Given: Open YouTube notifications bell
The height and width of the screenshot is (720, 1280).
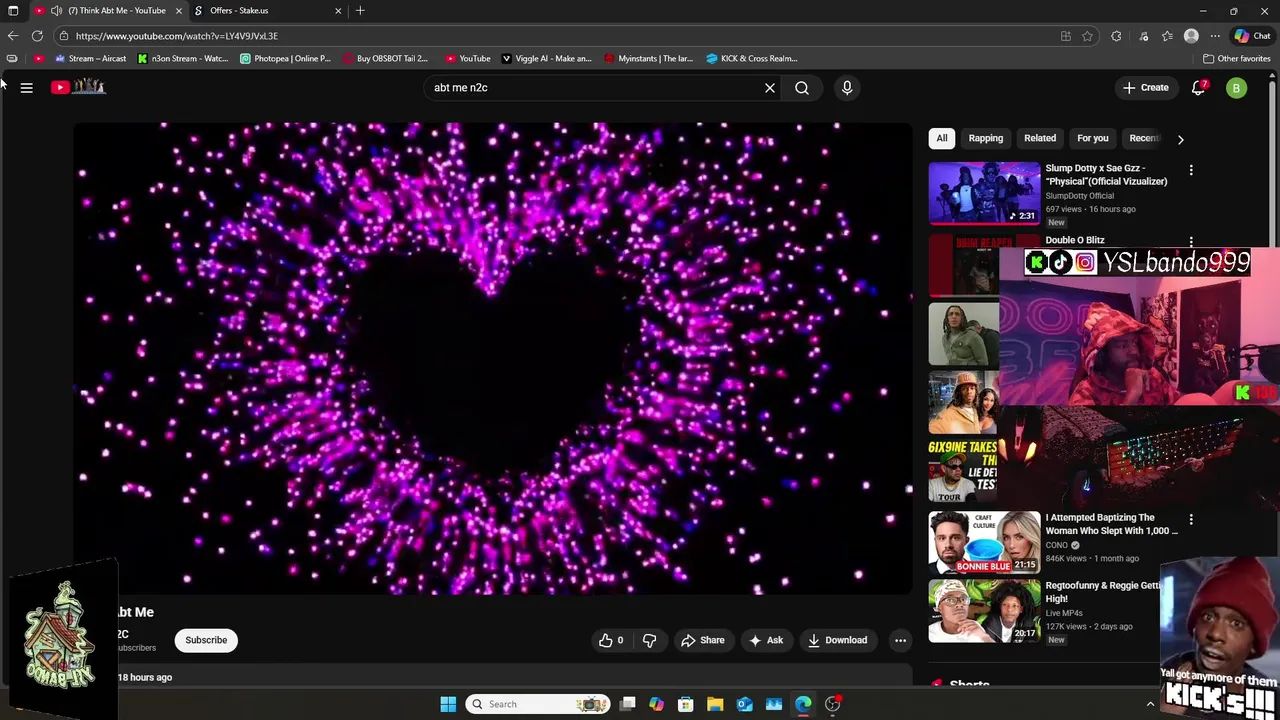Looking at the screenshot, I should [1198, 88].
